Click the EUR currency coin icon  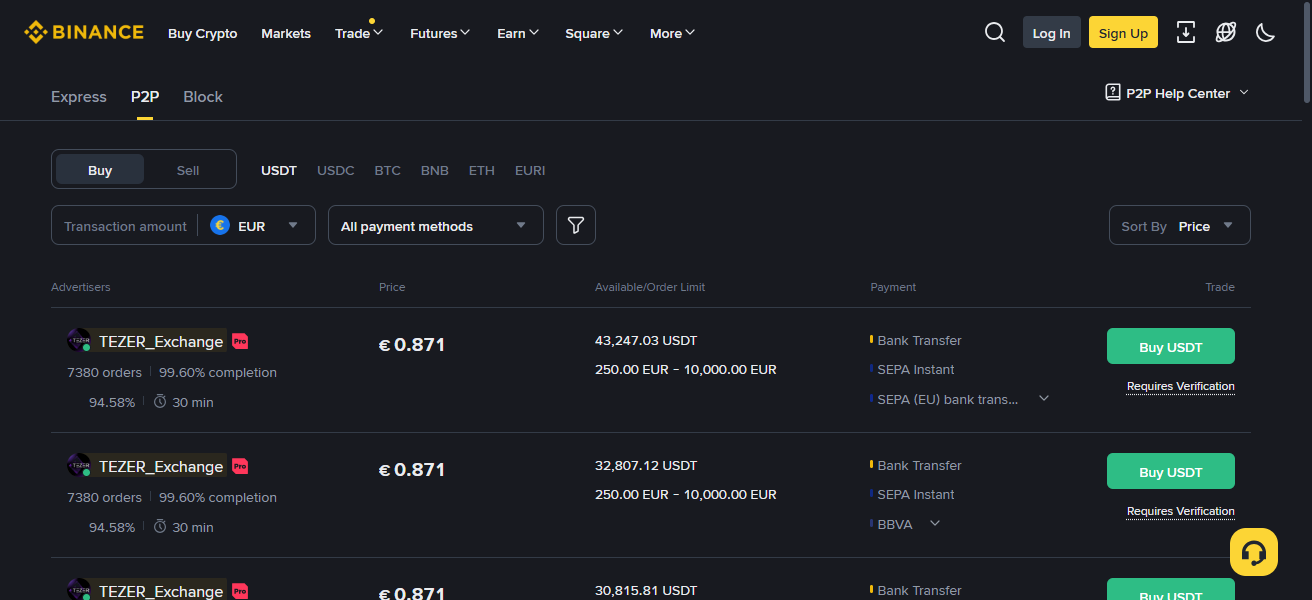[x=220, y=226]
